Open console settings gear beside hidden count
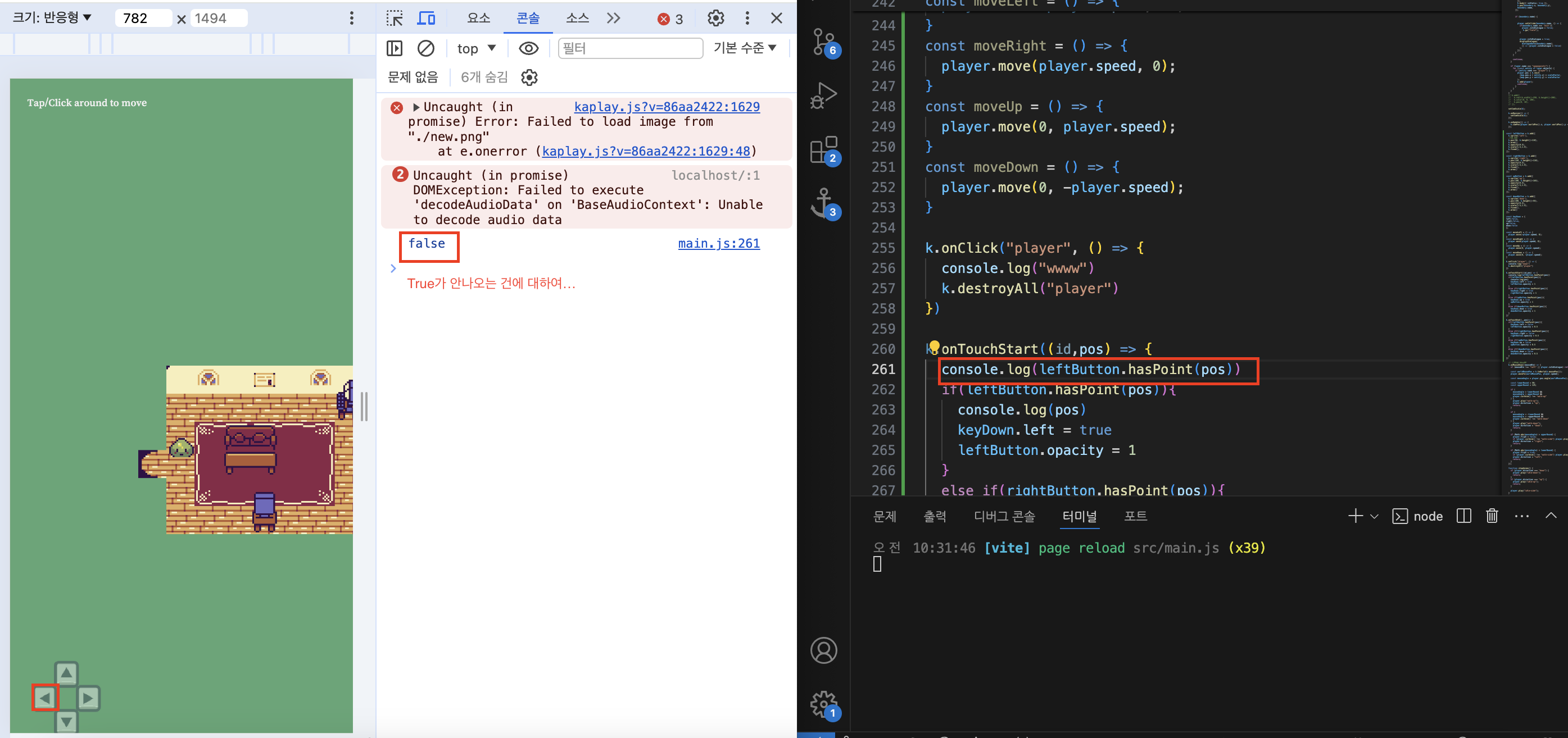Image resolution: width=1568 pixels, height=738 pixels. 529,78
